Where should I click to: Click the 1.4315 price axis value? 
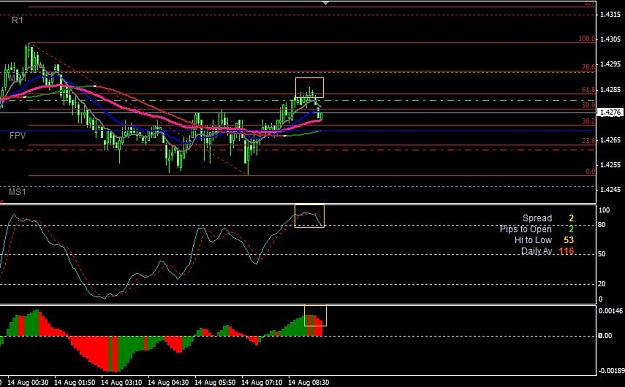tap(610, 15)
